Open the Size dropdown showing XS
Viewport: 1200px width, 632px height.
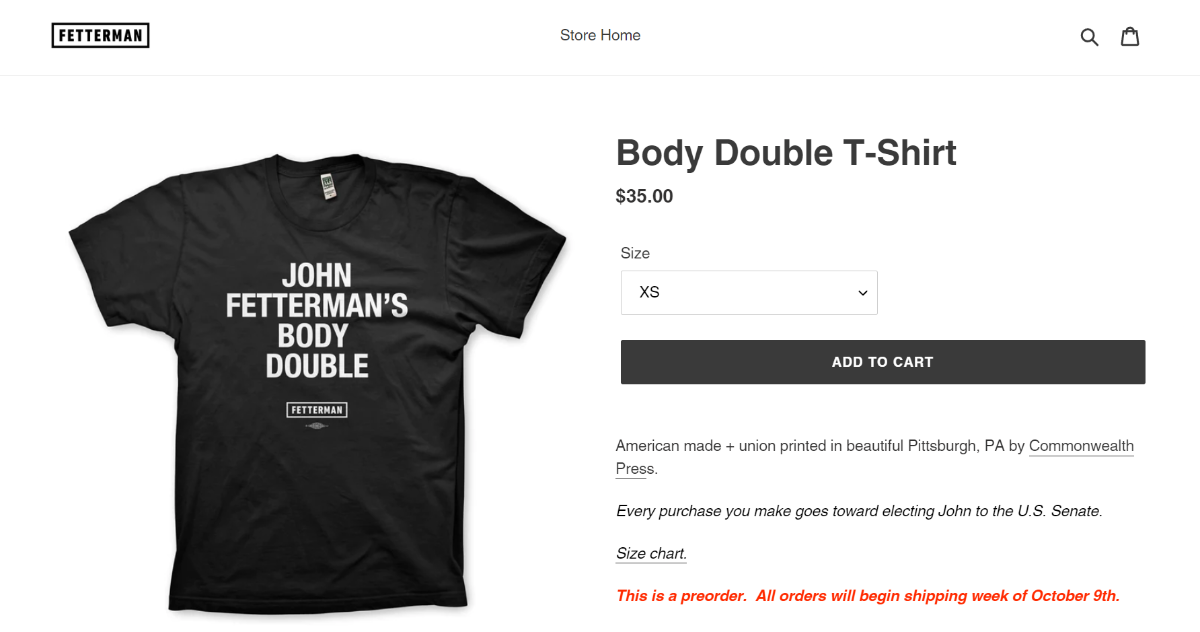(749, 293)
